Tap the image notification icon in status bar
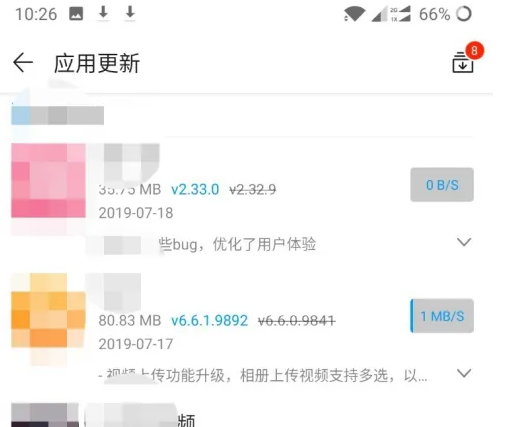506x427 pixels. (x=76, y=14)
